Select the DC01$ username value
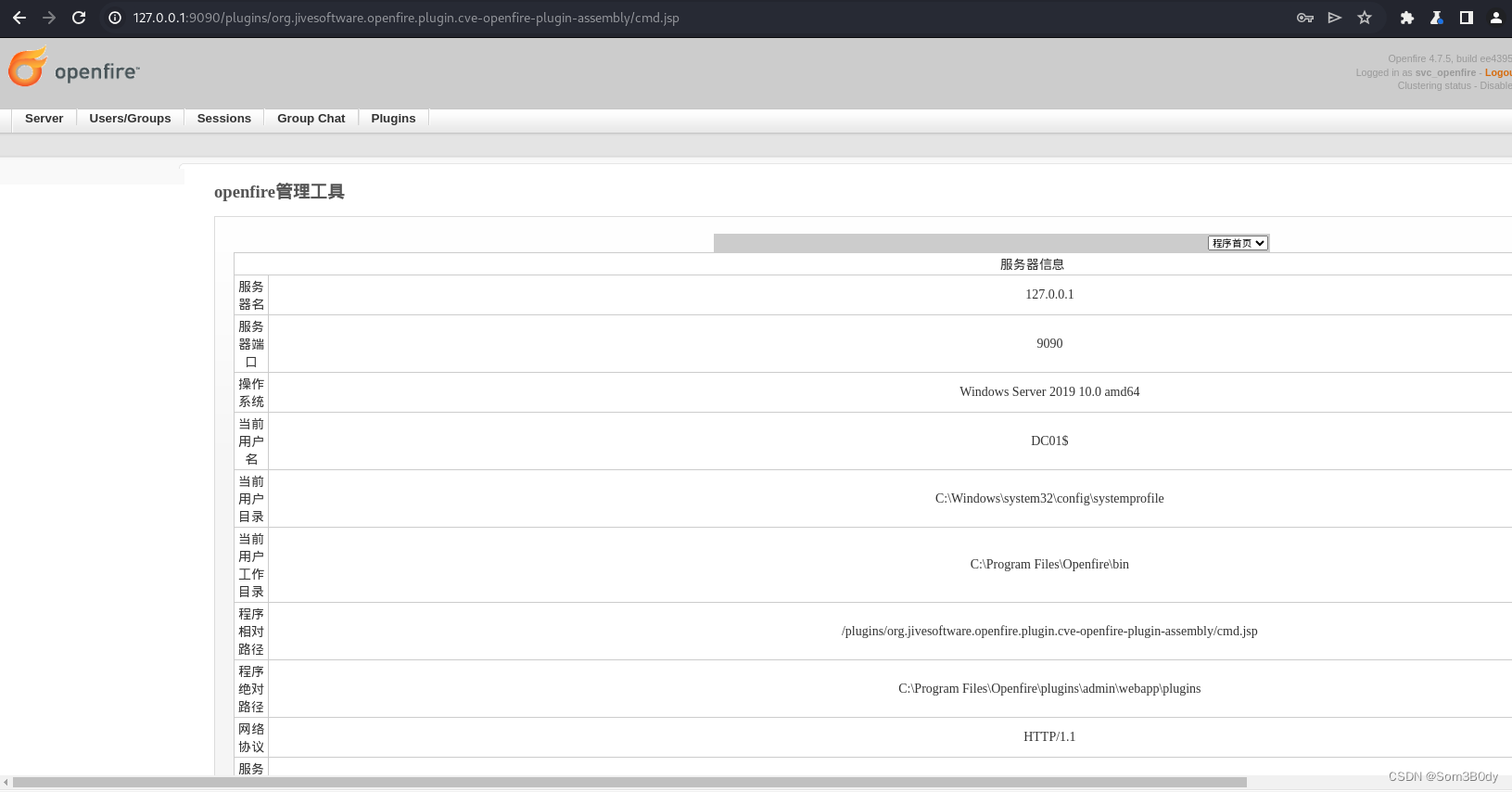 (1049, 441)
